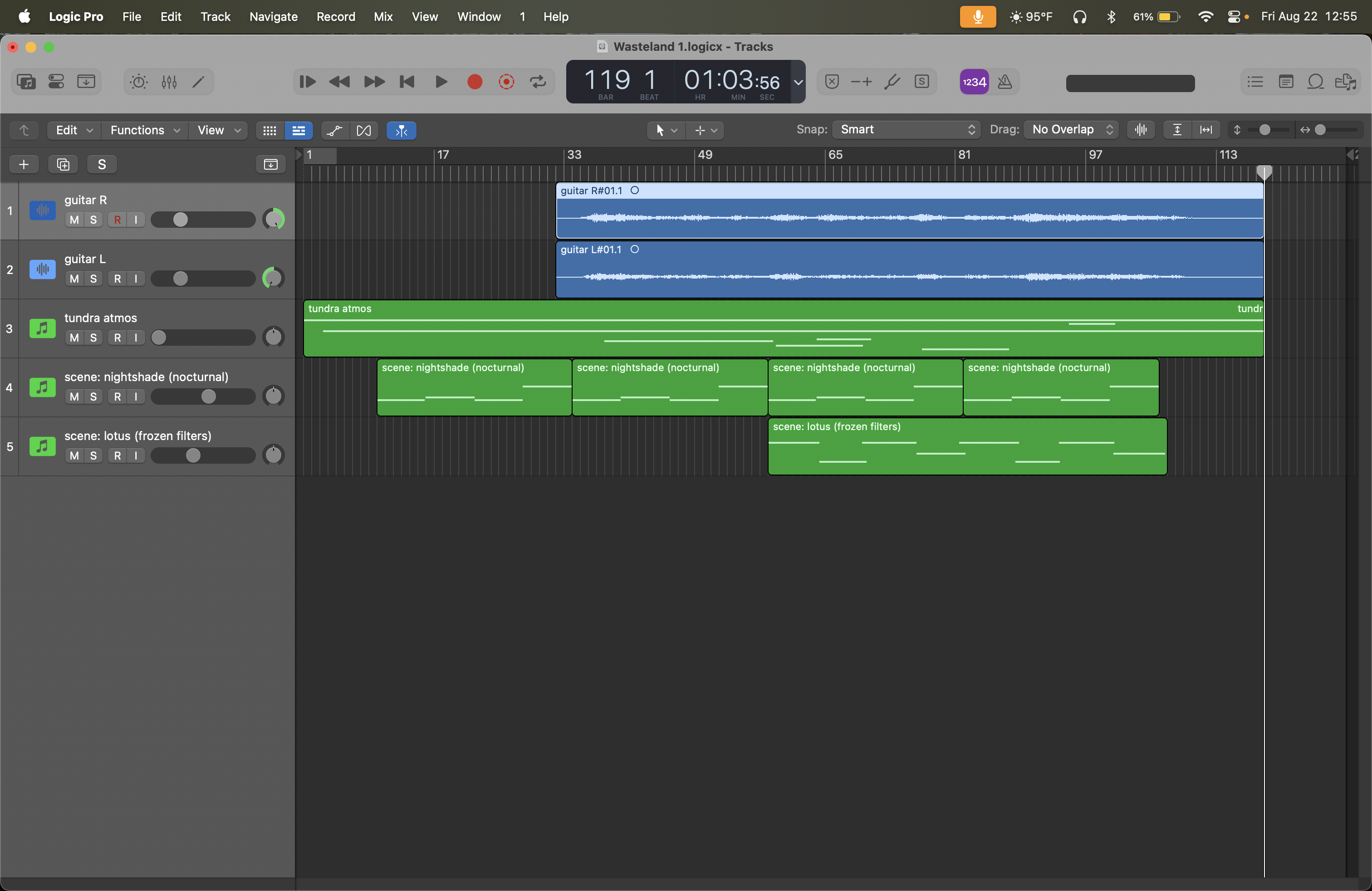
Task: Open the Mix menu
Action: tap(383, 17)
